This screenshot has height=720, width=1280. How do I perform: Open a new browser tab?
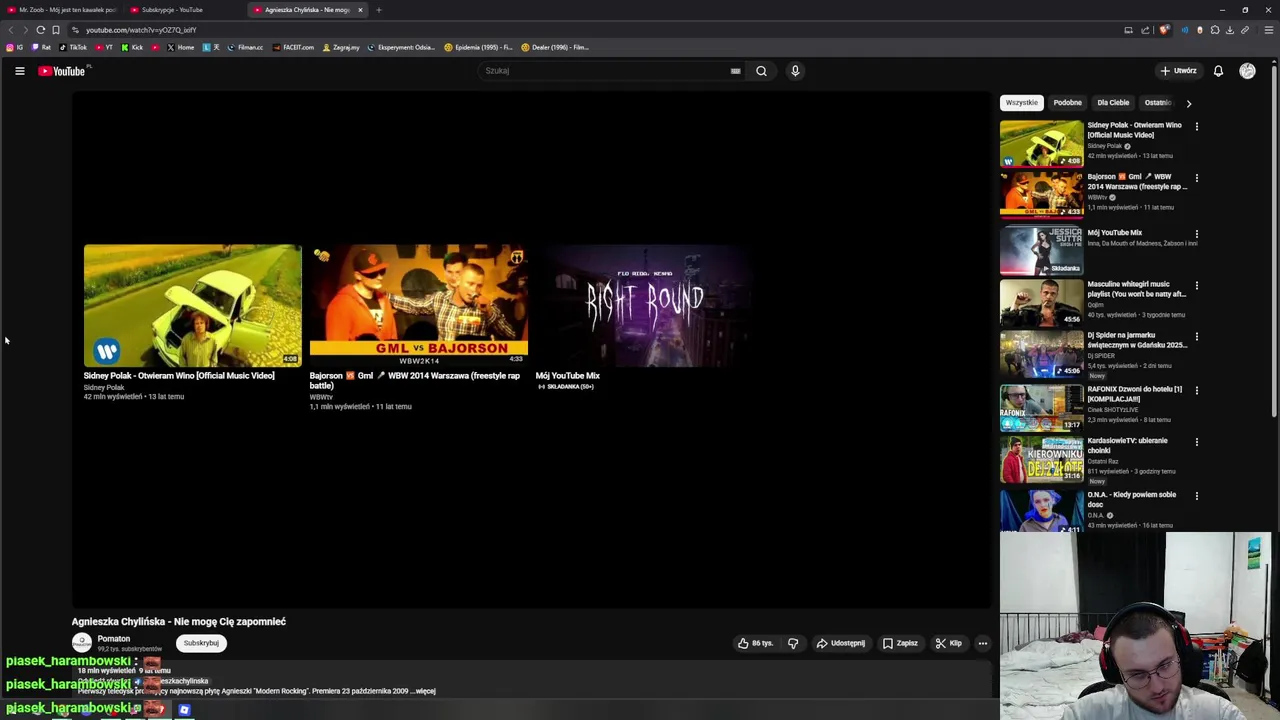[x=379, y=10]
